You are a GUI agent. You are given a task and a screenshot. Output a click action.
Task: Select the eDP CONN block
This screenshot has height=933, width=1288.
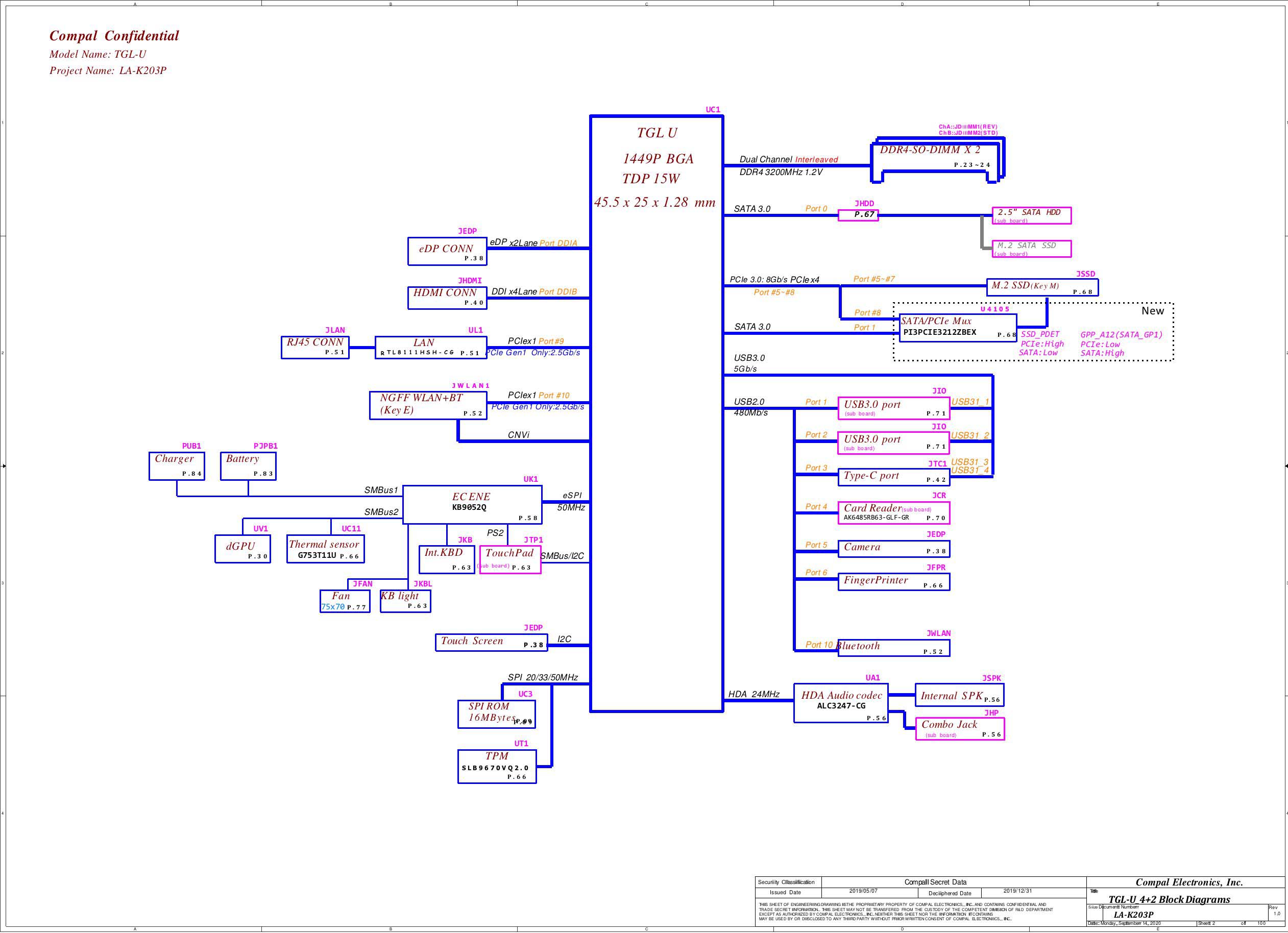tap(447, 251)
